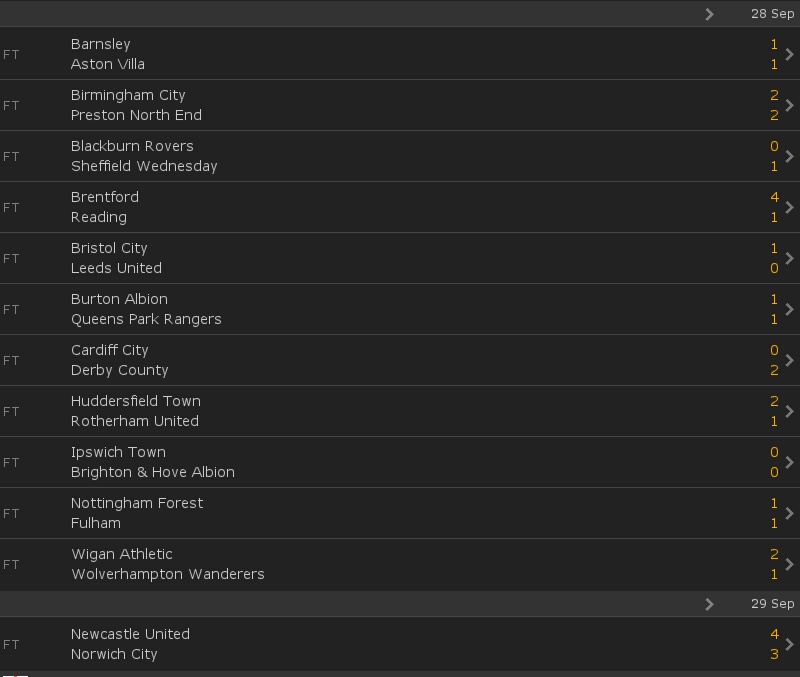Click FT status of Newcastle United match
800x677 pixels.
point(11,645)
